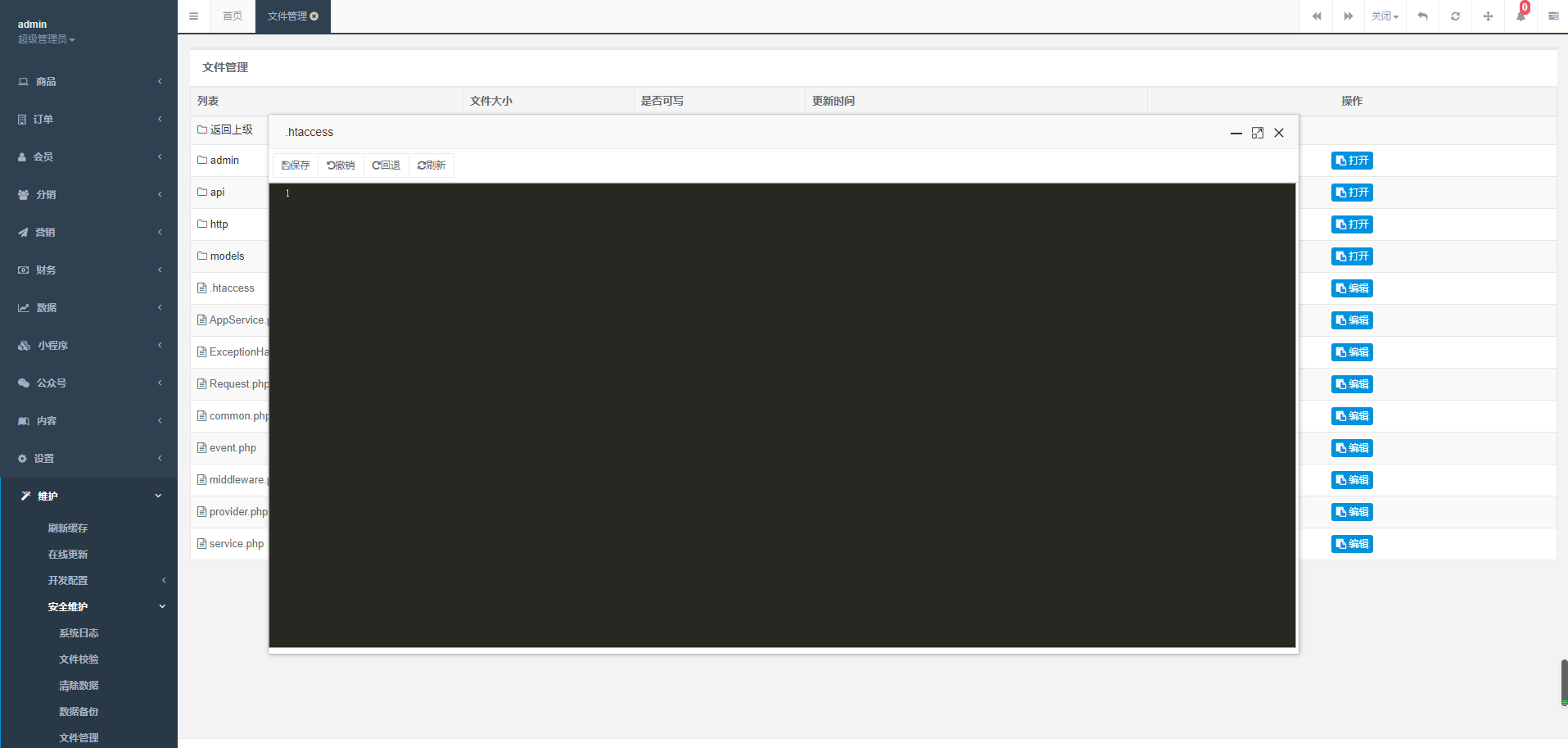Select the api folder in file list
1568x748 pixels.
point(210,193)
